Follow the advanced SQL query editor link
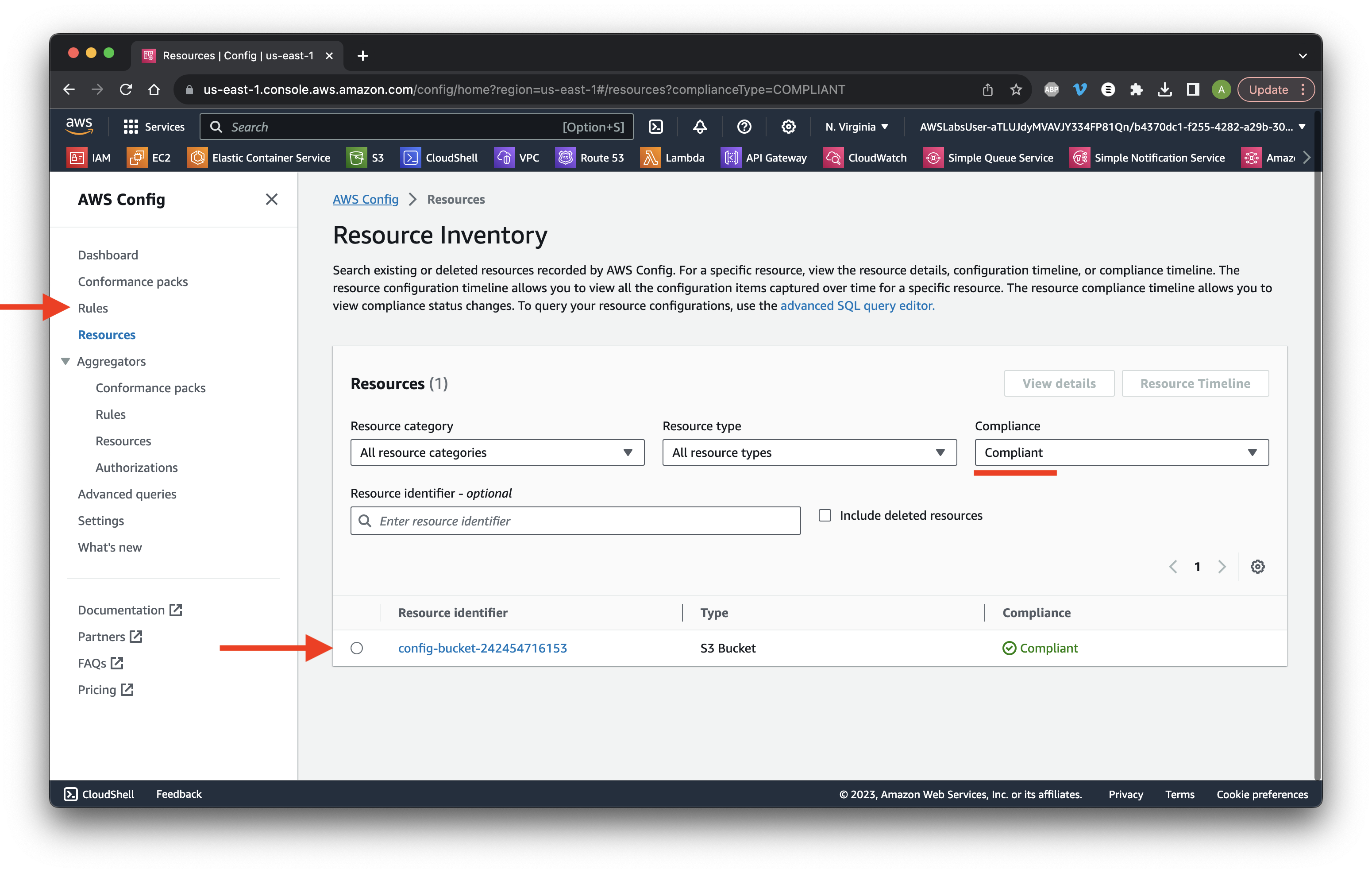Image resolution: width=1372 pixels, height=873 pixels. coord(857,305)
